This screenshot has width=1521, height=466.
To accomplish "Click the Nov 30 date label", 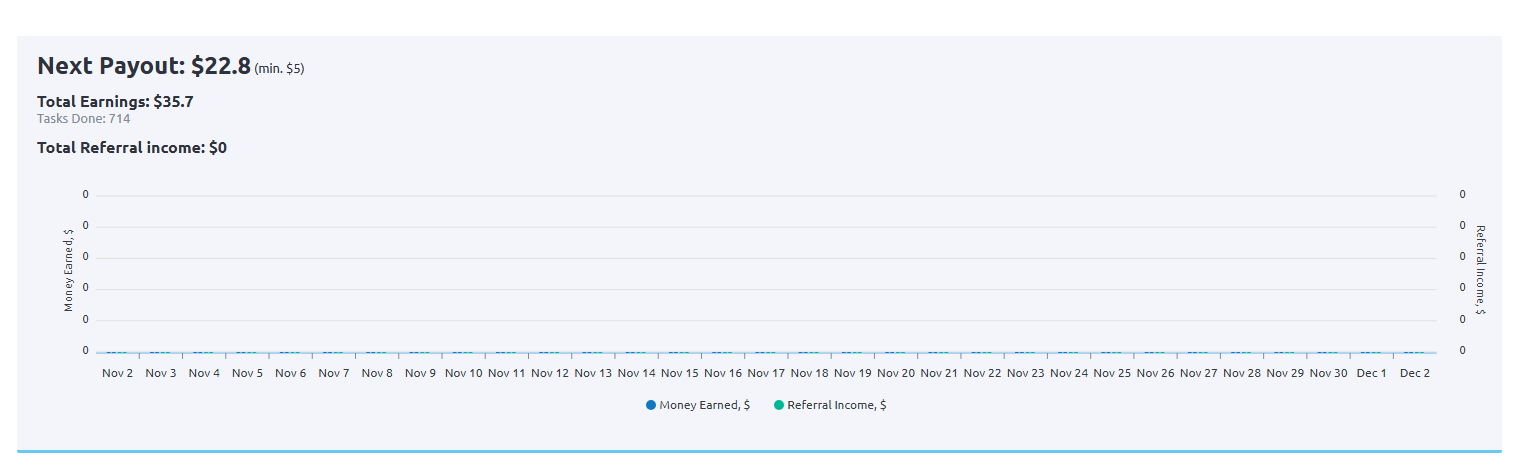I will (1328, 373).
